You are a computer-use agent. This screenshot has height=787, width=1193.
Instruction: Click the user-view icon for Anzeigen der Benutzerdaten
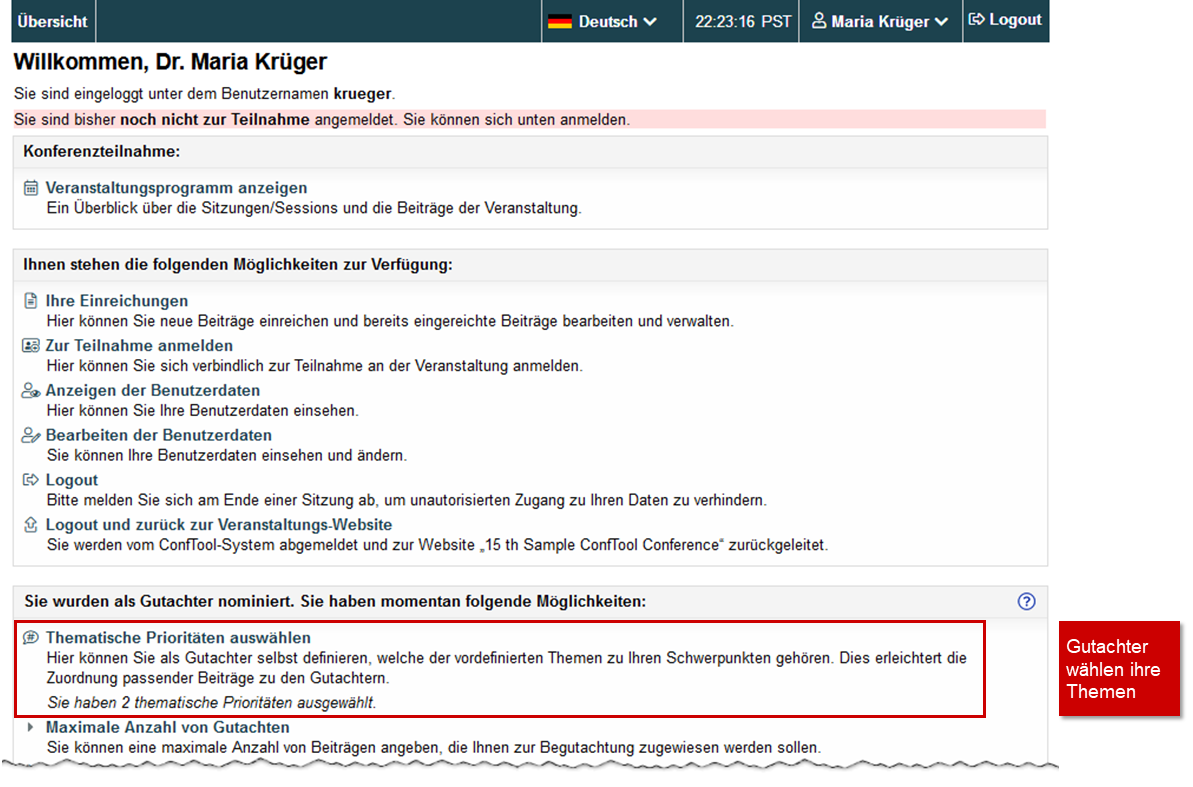[30, 390]
